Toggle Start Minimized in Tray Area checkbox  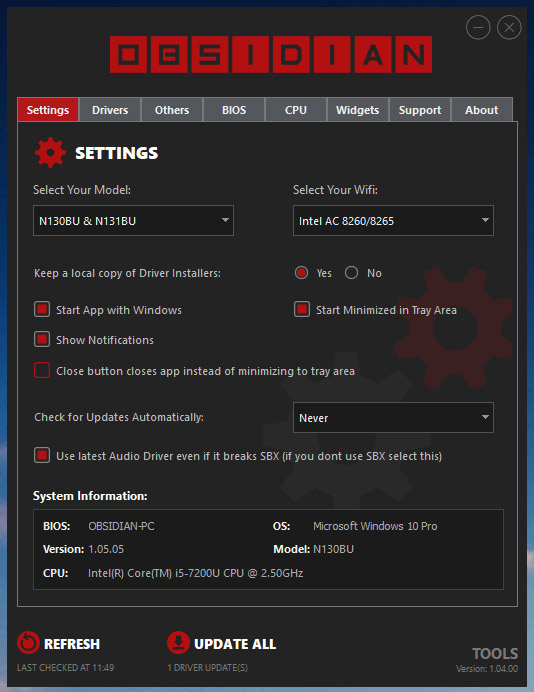[302, 309]
